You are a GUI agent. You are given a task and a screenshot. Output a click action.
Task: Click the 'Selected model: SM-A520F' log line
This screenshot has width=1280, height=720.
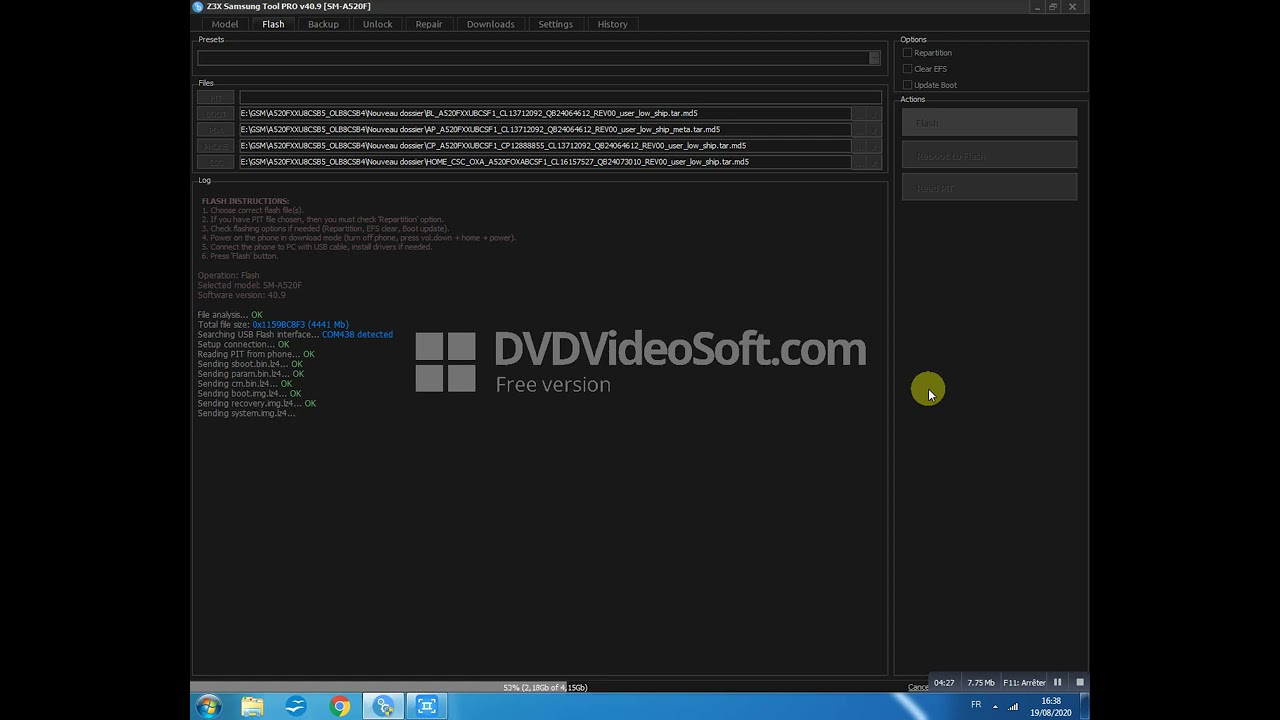point(250,285)
